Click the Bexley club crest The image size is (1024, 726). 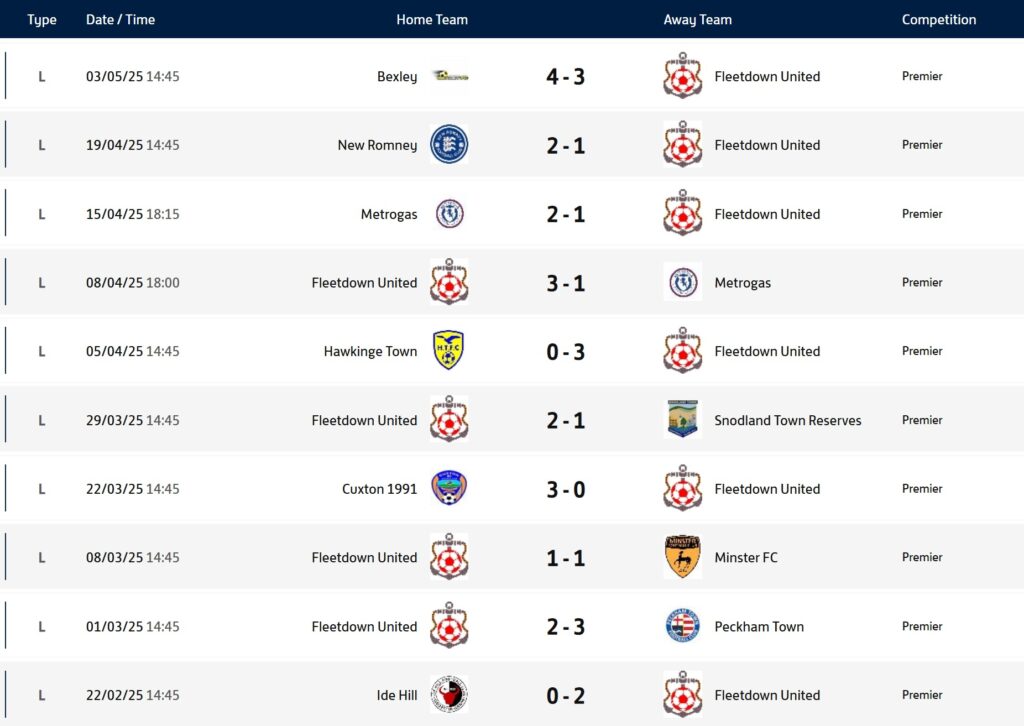450,76
